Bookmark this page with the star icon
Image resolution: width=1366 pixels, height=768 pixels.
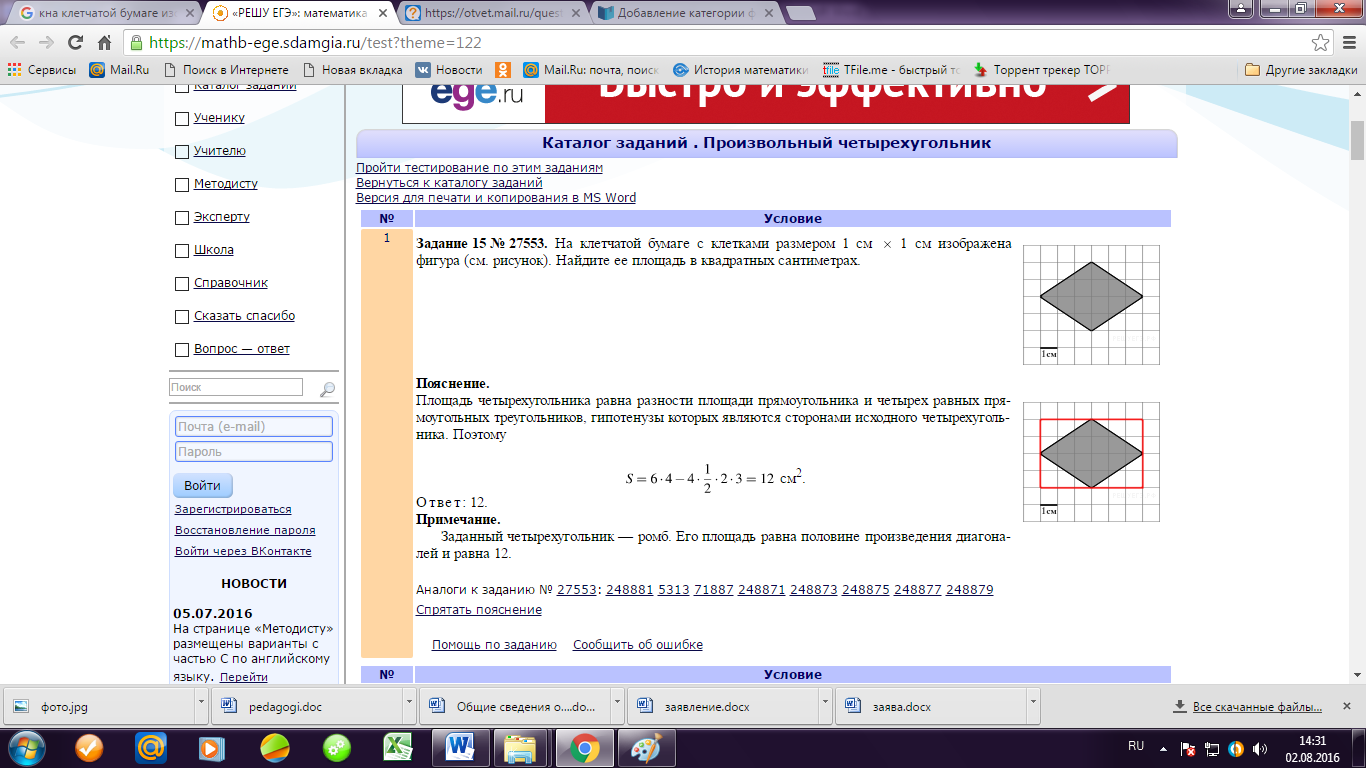pyautogui.click(x=1320, y=43)
